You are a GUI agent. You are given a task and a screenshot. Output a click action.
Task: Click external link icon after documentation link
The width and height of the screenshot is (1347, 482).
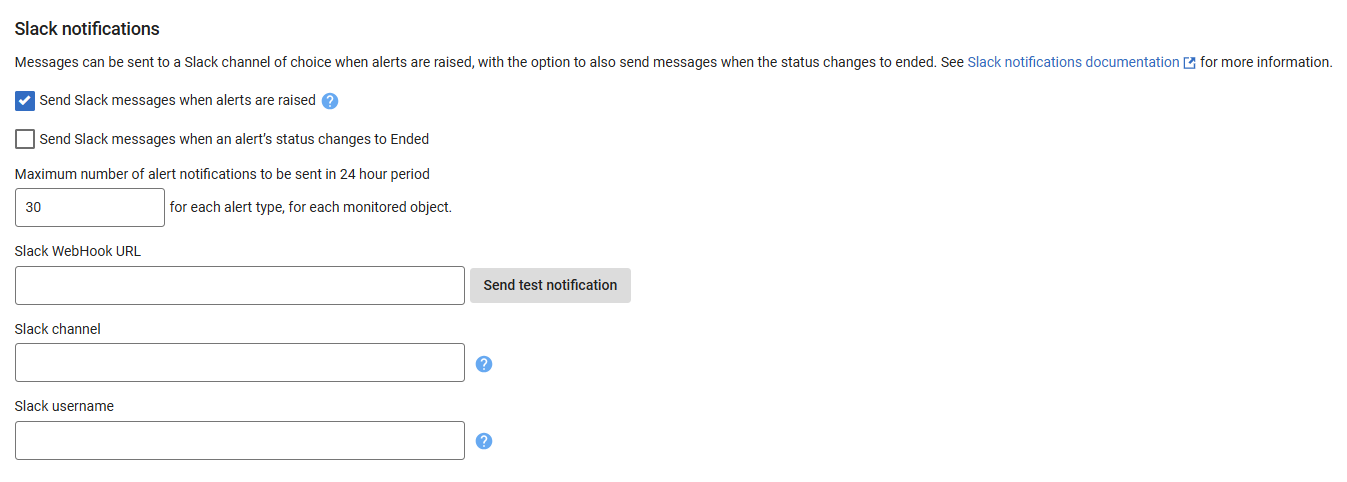1189,63
